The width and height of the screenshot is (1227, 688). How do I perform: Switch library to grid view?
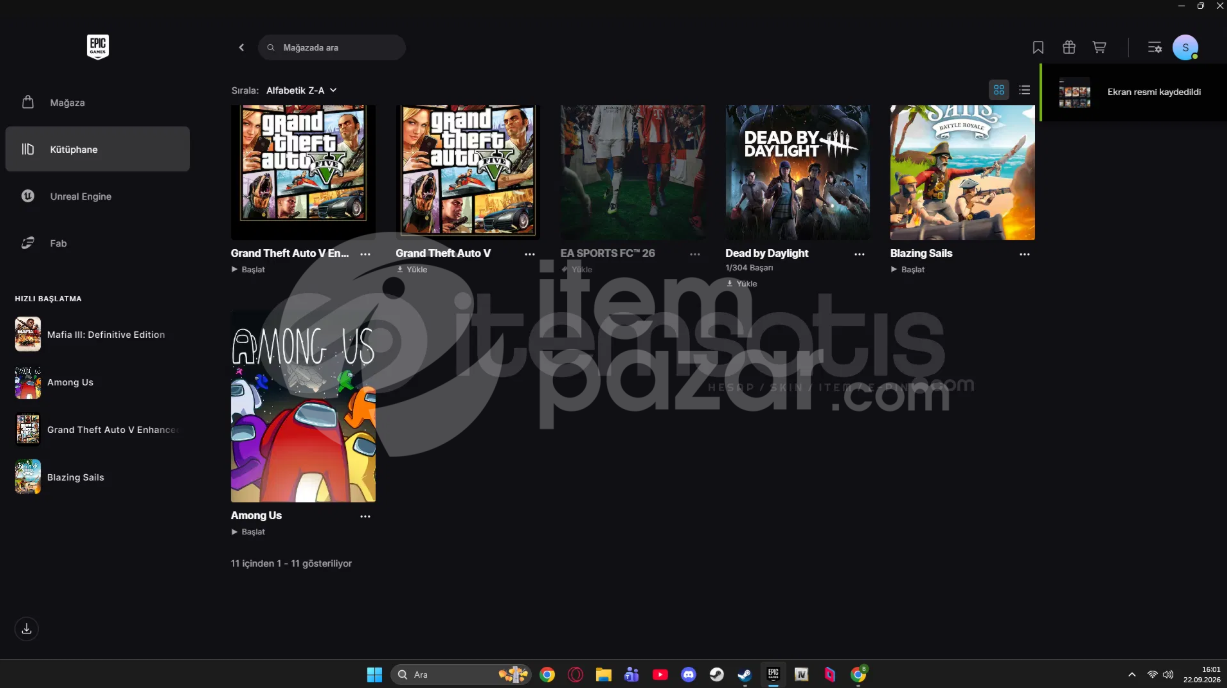pyautogui.click(x=999, y=90)
